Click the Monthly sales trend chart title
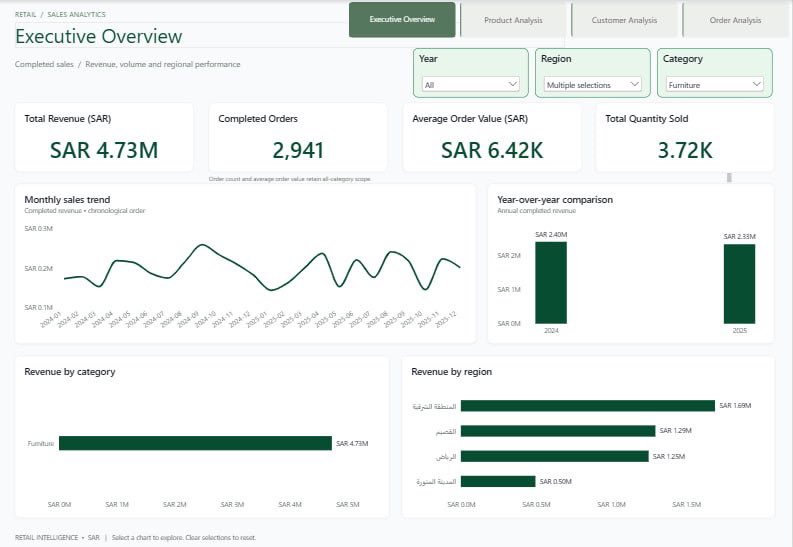The height and width of the screenshot is (547, 793). pyautogui.click(x=67, y=200)
